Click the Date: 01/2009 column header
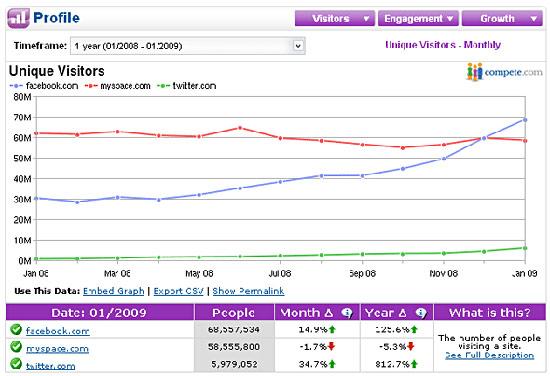The height and width of the screenshot is (376, 550). [x=100, y=313]
